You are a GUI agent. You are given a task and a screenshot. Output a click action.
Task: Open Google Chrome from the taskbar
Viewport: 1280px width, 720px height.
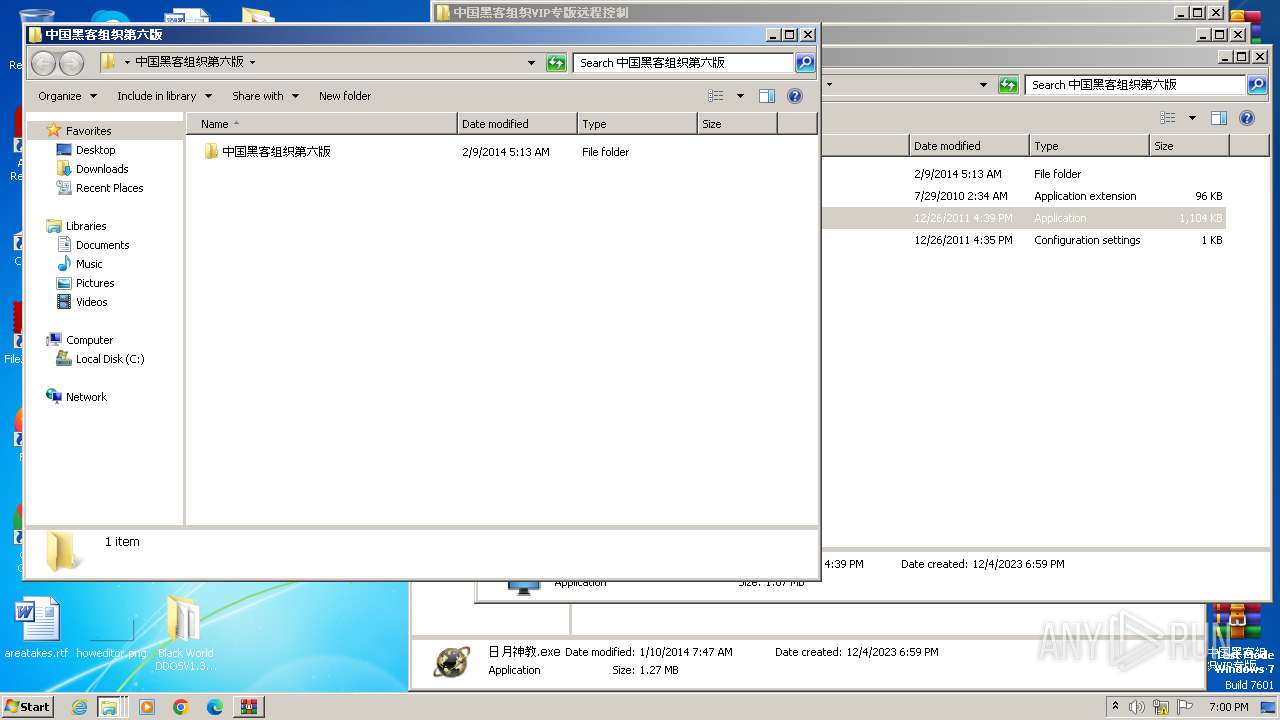(x=181, y=707)
